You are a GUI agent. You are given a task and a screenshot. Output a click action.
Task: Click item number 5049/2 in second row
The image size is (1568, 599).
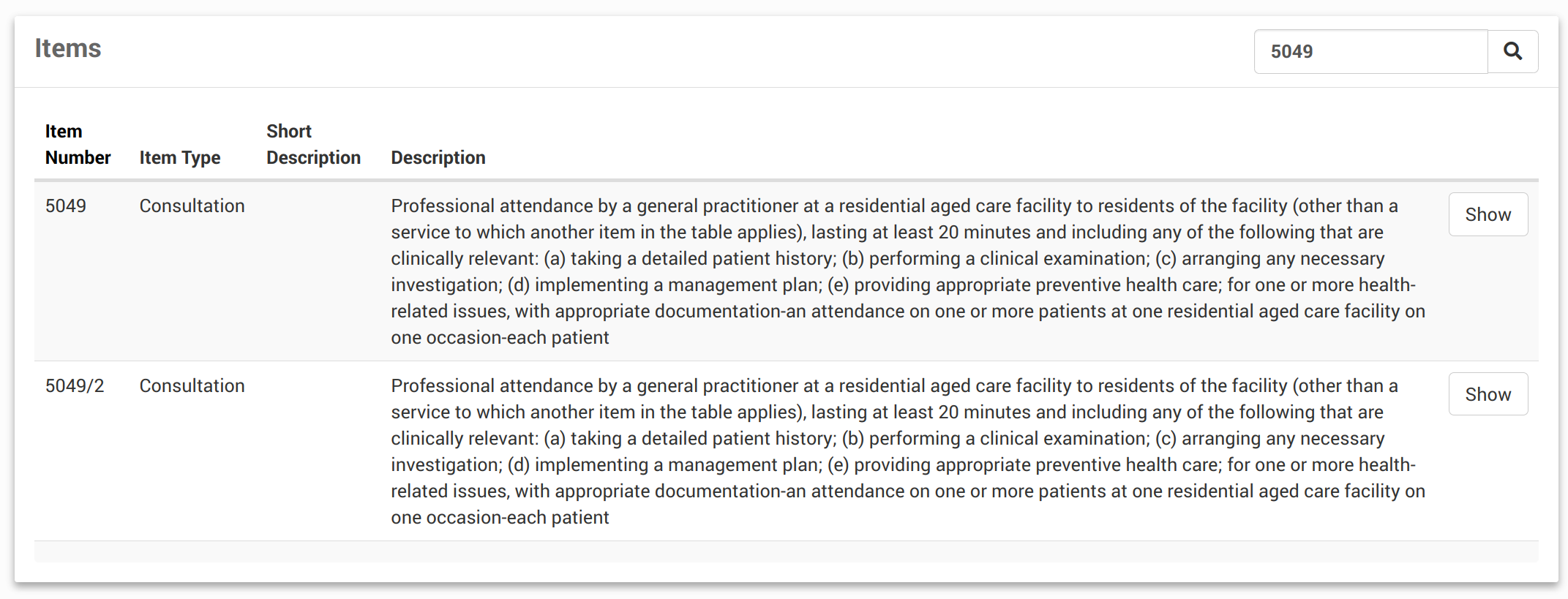coord(75,385)
